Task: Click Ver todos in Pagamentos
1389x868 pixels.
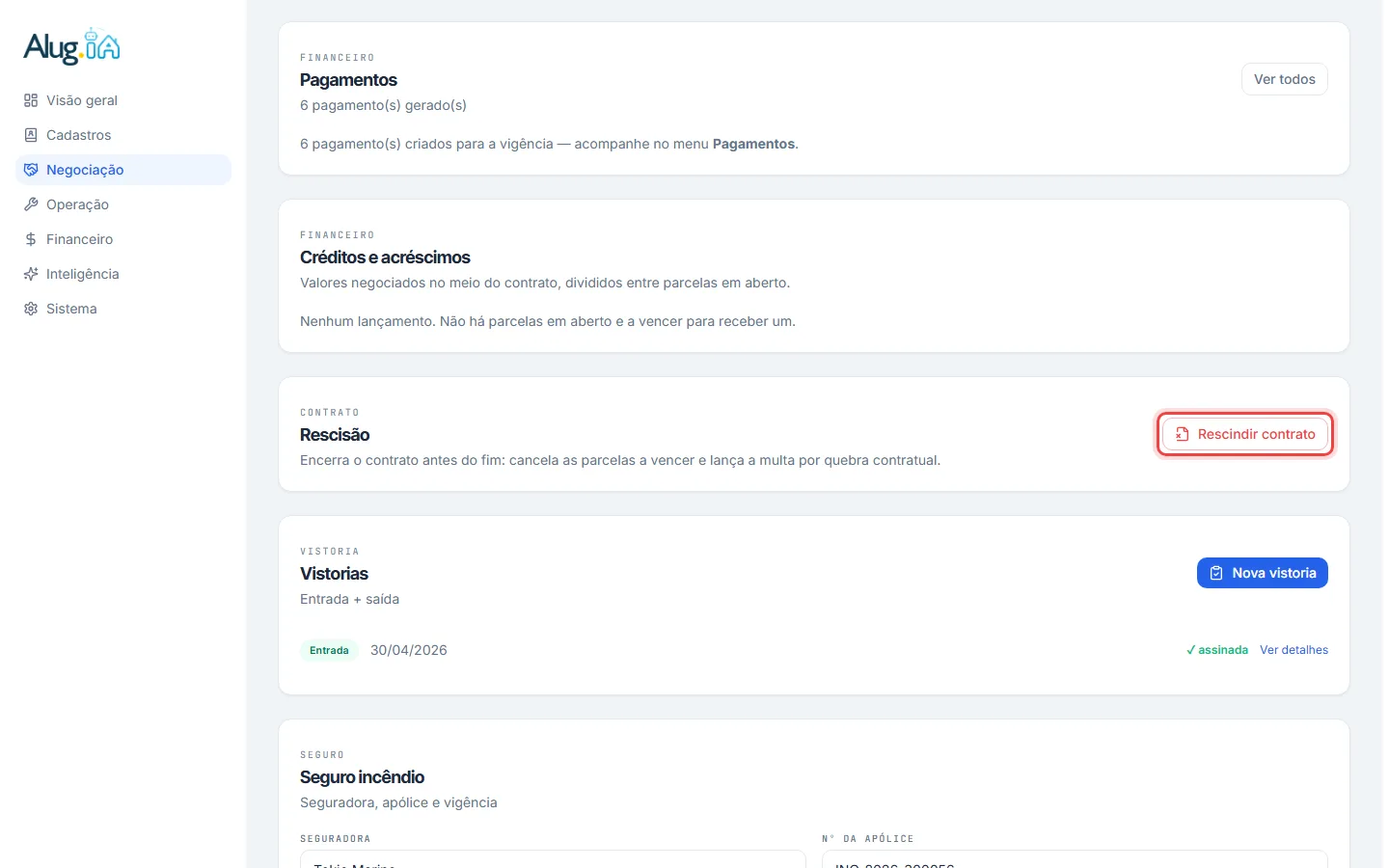Action: point(1285,79)
